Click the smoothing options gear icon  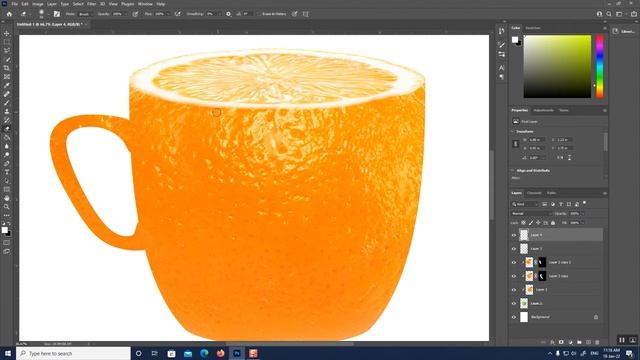(228, 14)
